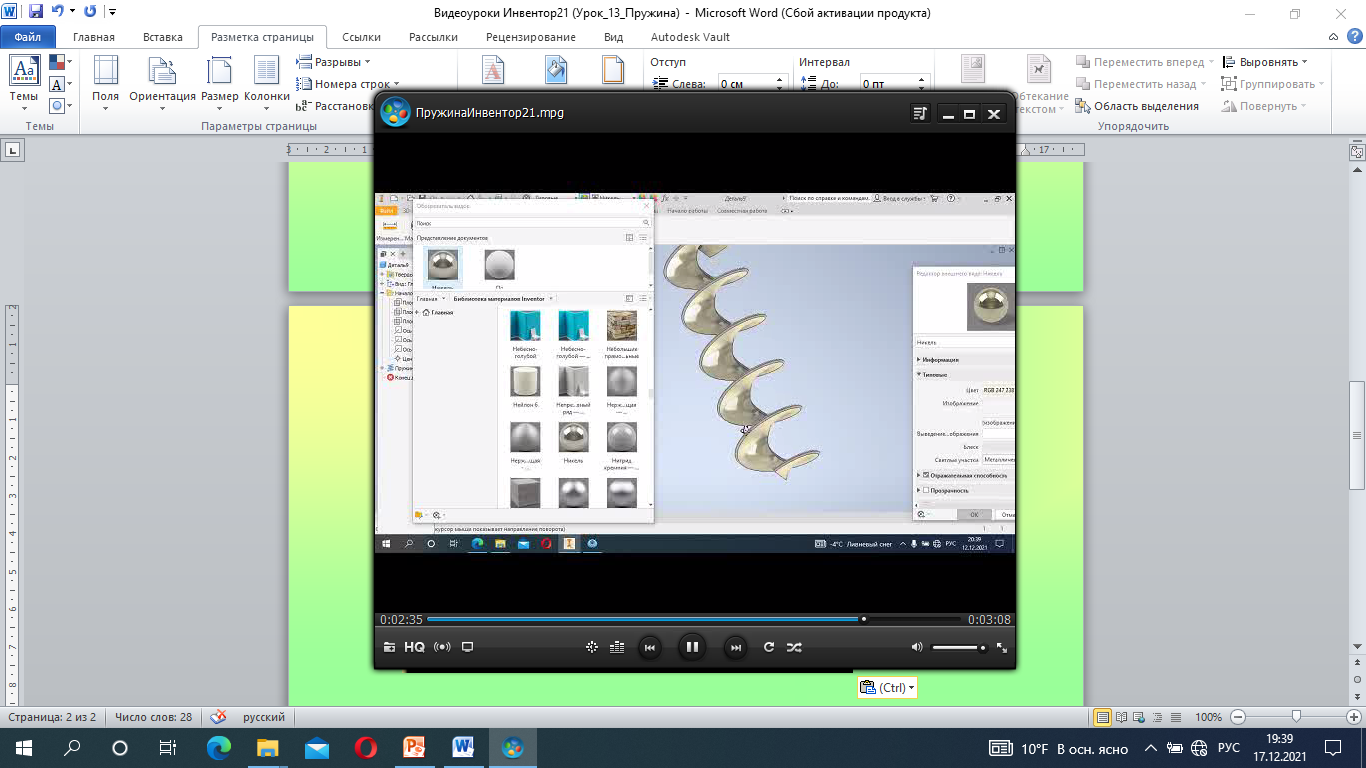Open Windows Start menu
The image size is (1366, 768).
pyautogui.click(x=23, y=748)
